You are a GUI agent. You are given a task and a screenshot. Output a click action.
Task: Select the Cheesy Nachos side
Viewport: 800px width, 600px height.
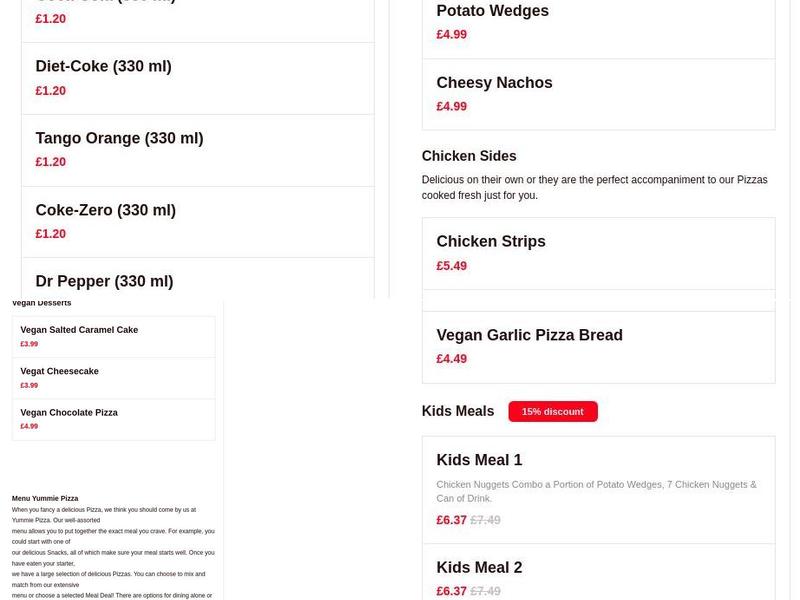point(494,83)
